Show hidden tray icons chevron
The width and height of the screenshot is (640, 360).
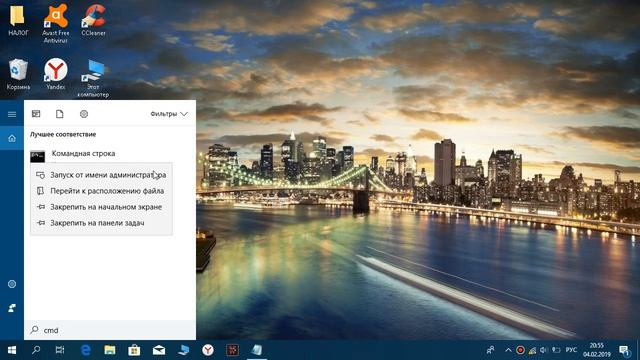point(508,350)
